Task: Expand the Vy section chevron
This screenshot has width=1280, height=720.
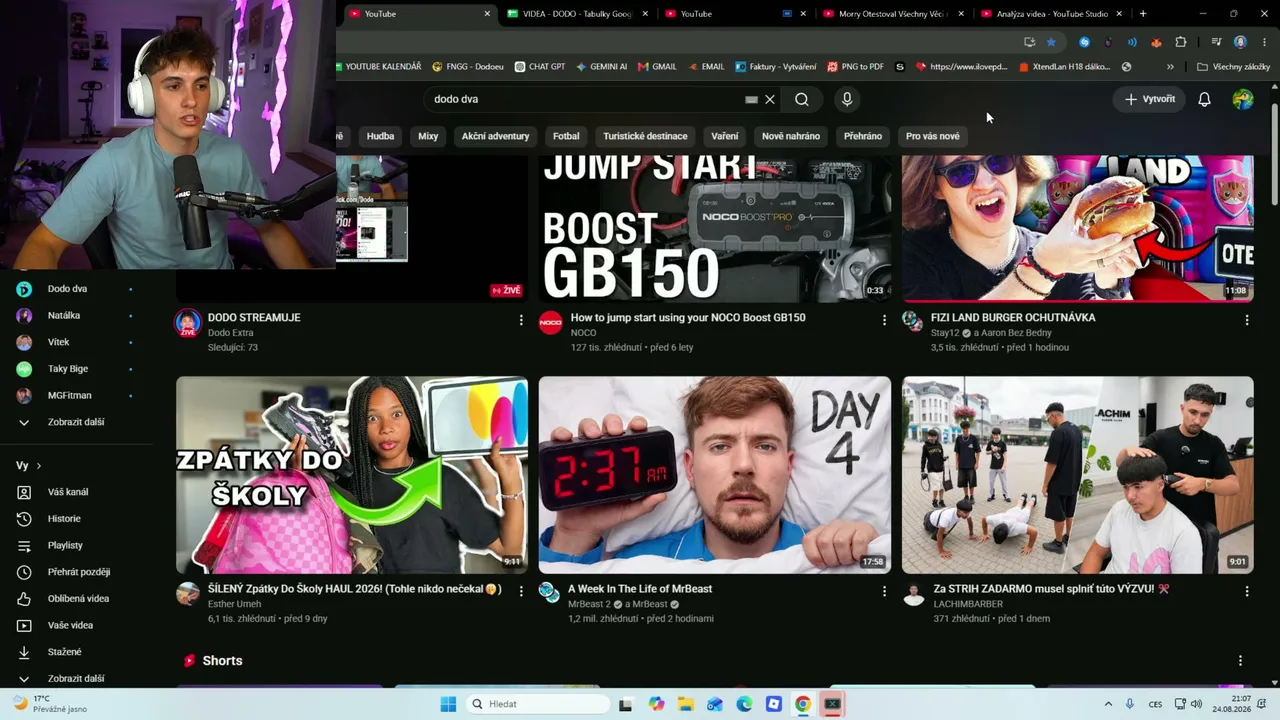Action: click(x=39, y=466)
